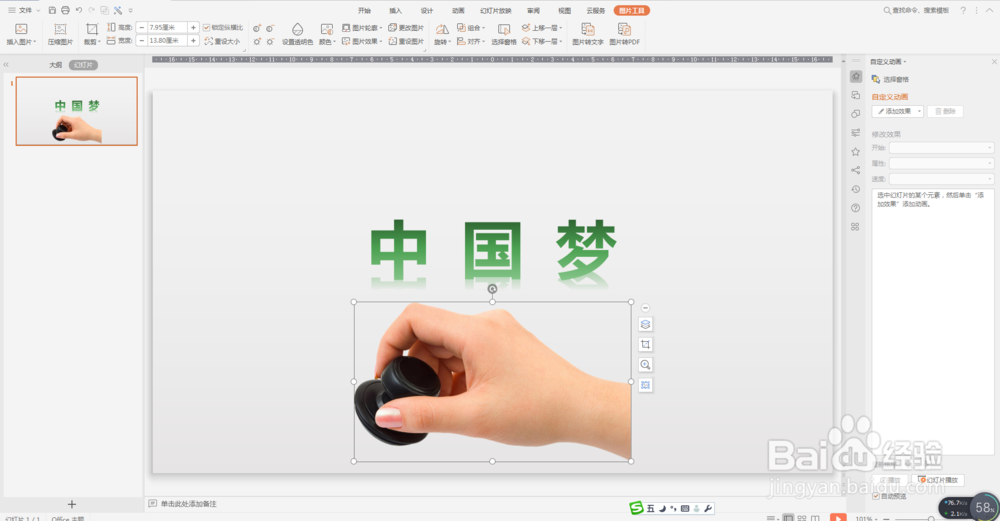Viewport: 1000px width, 521px height.
Task: Click the minus collapse icon beside picture
Action: coord(645,308)
